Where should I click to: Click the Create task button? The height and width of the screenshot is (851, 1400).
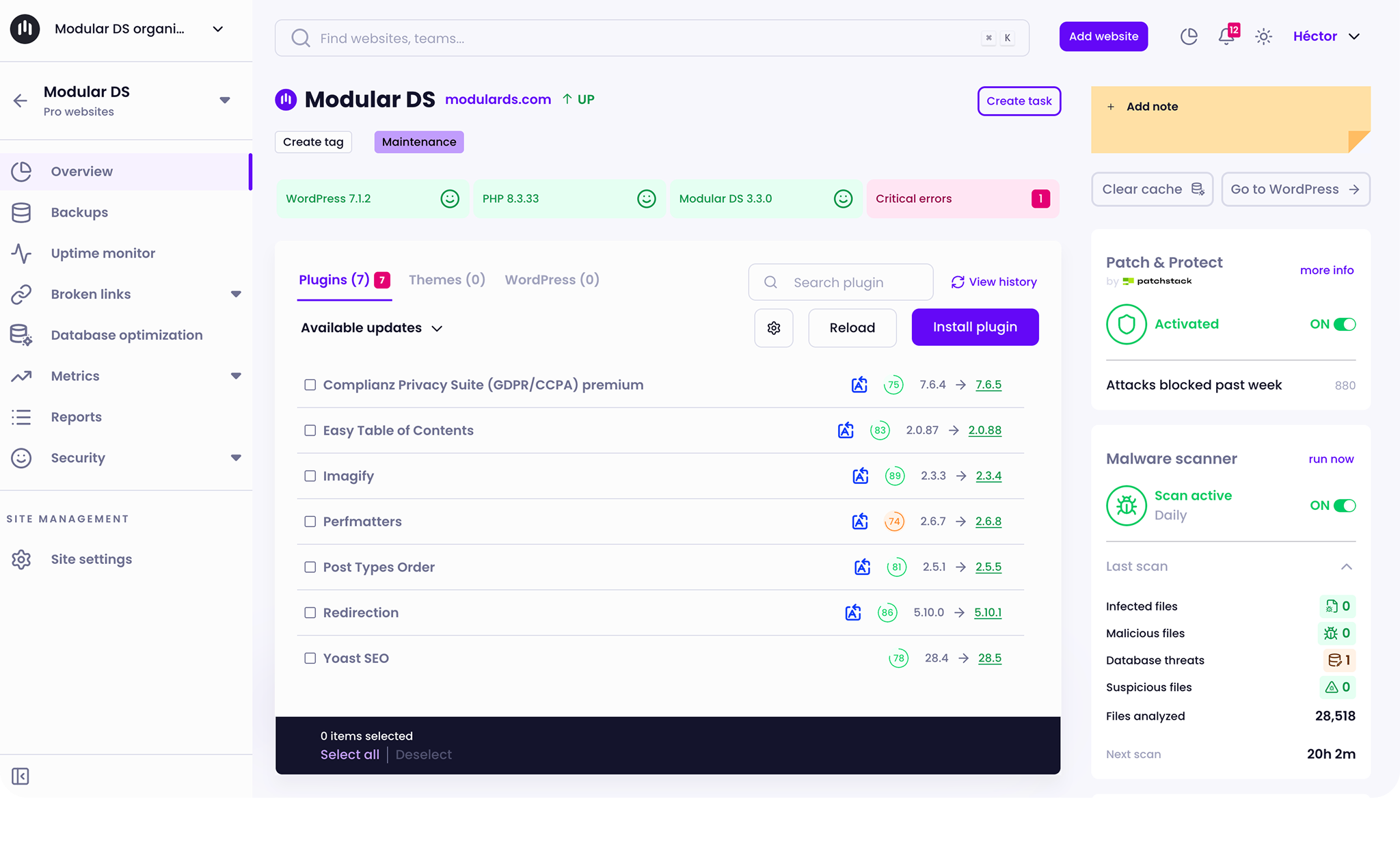pos(1019,101)
